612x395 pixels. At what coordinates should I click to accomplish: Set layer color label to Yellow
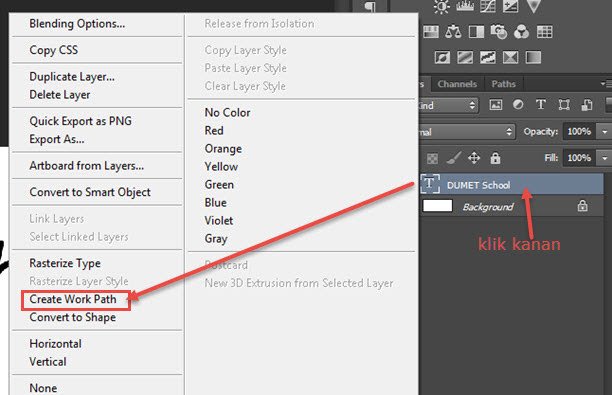pyautogui.click(x=221, y=167)
